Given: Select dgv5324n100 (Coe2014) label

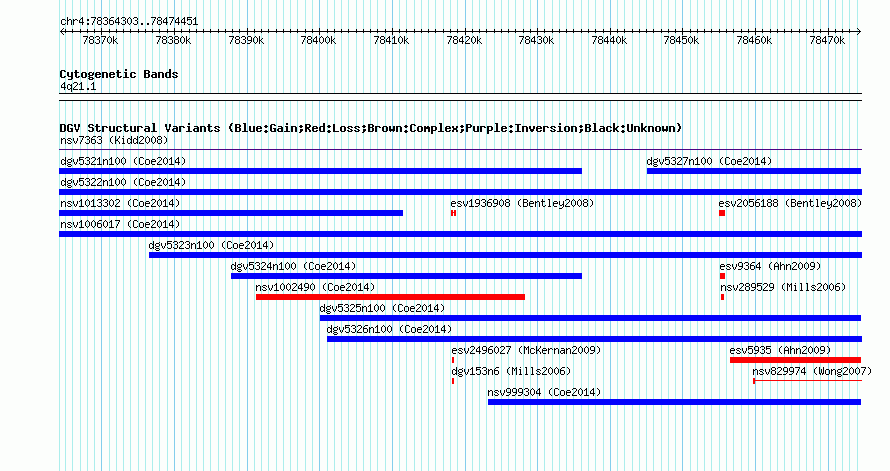Looking at the screenshot, I should pos(293,266).
